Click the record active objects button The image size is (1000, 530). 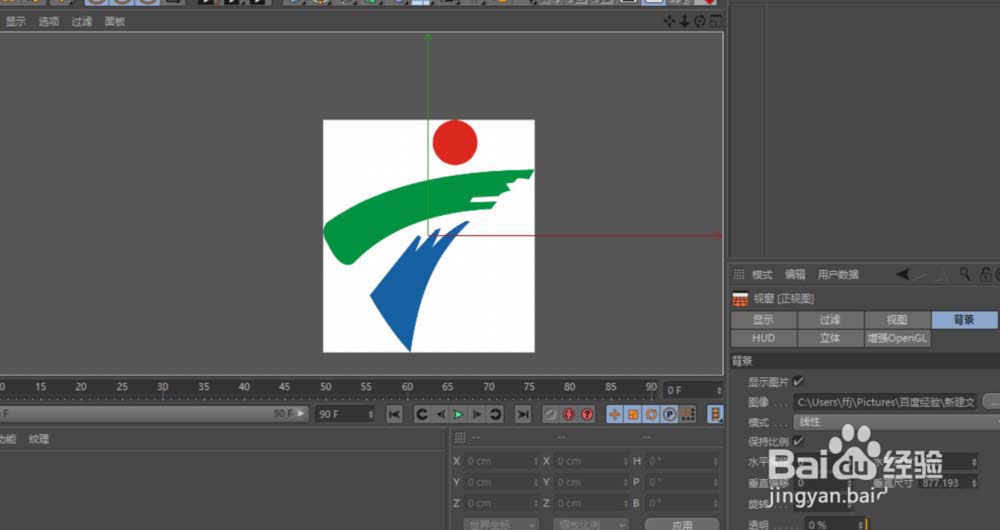tap(550, 414)
